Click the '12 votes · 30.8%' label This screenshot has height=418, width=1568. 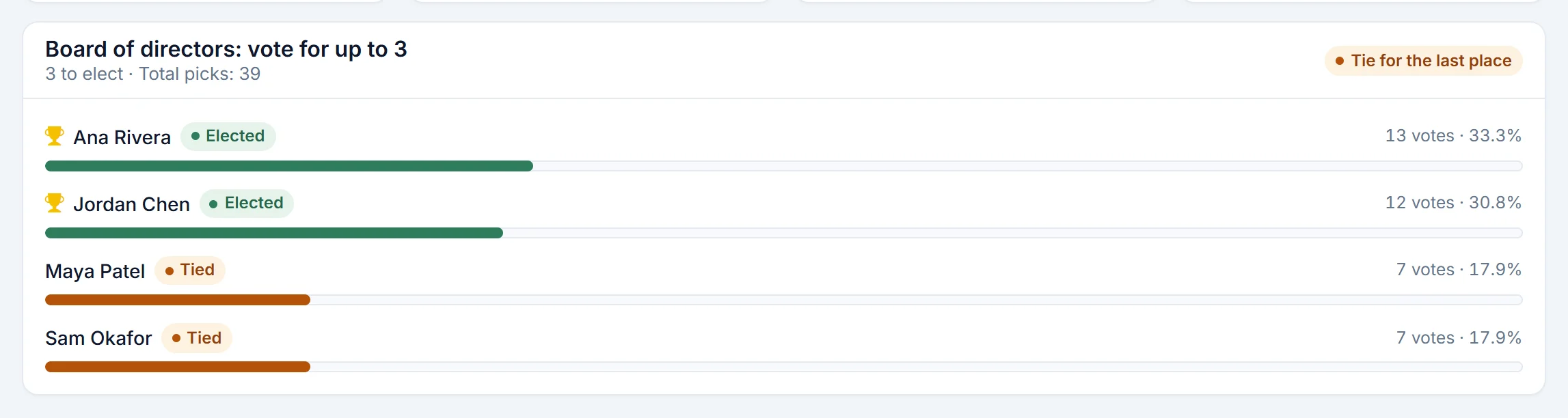point(1453,203)
